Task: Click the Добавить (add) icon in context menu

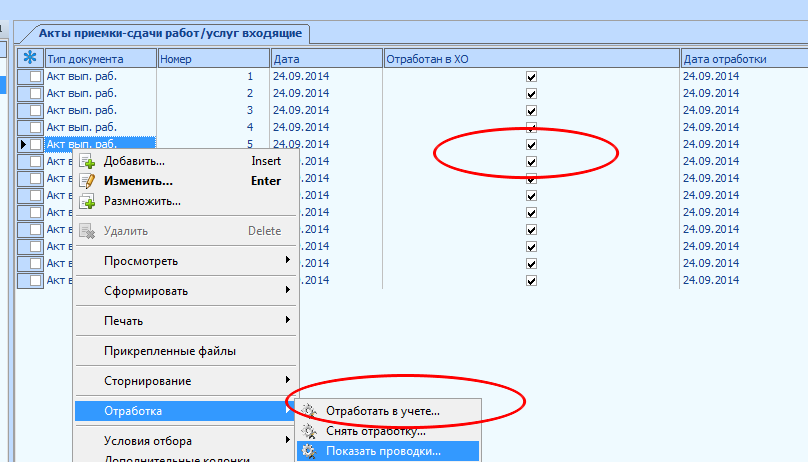Action: [87, 162]
